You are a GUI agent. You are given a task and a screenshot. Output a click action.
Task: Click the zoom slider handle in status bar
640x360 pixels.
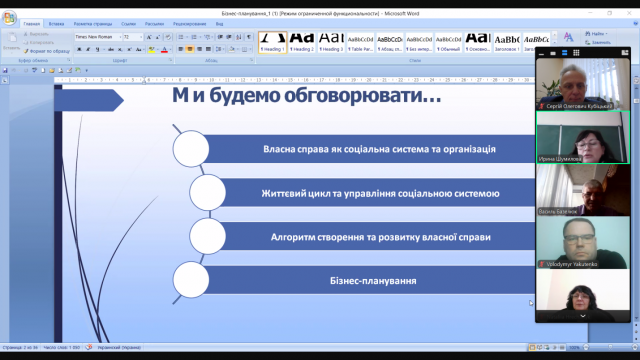tap(610, 347)
